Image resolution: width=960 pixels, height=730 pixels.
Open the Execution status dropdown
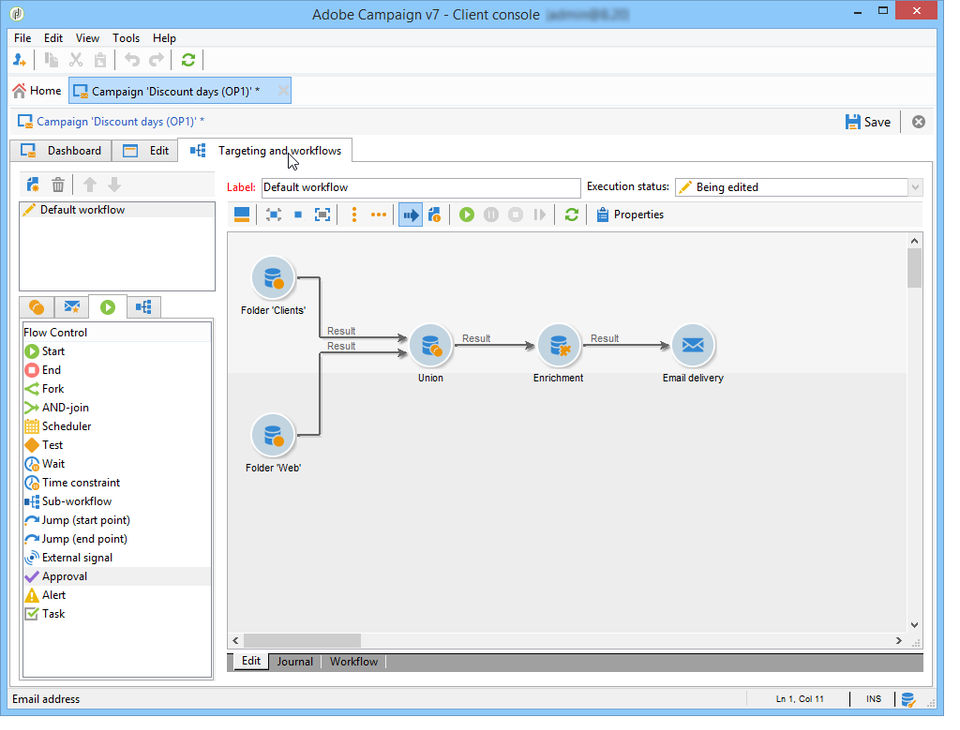915,187
